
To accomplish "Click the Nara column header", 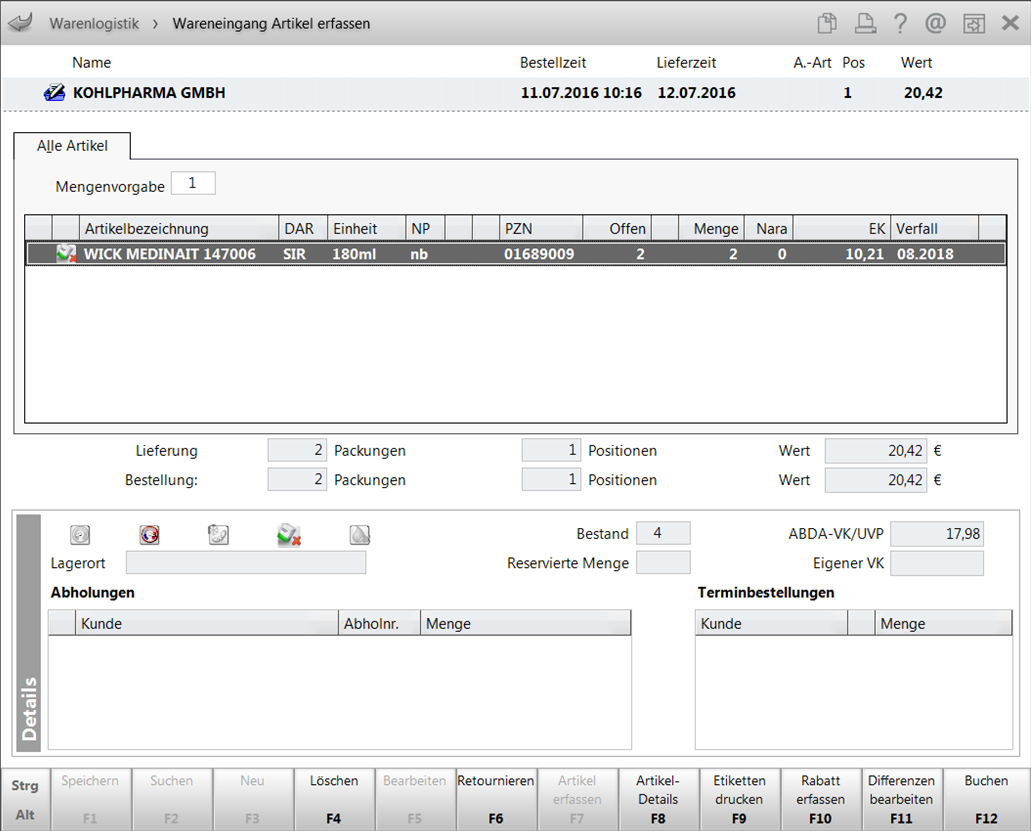I will coord(769,229).
